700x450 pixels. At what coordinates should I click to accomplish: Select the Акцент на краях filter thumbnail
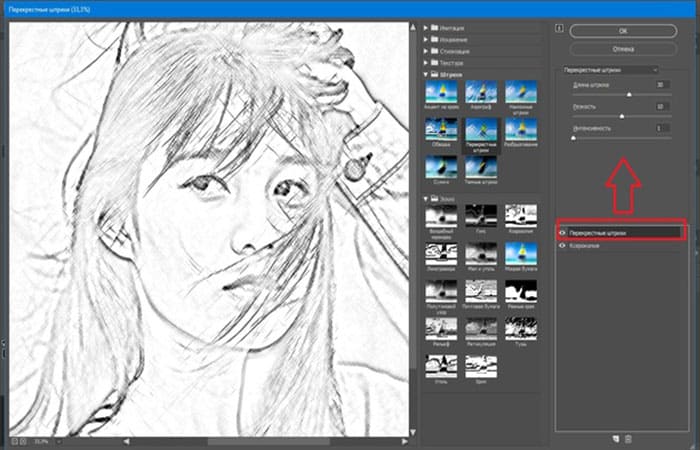pos(441,92)
